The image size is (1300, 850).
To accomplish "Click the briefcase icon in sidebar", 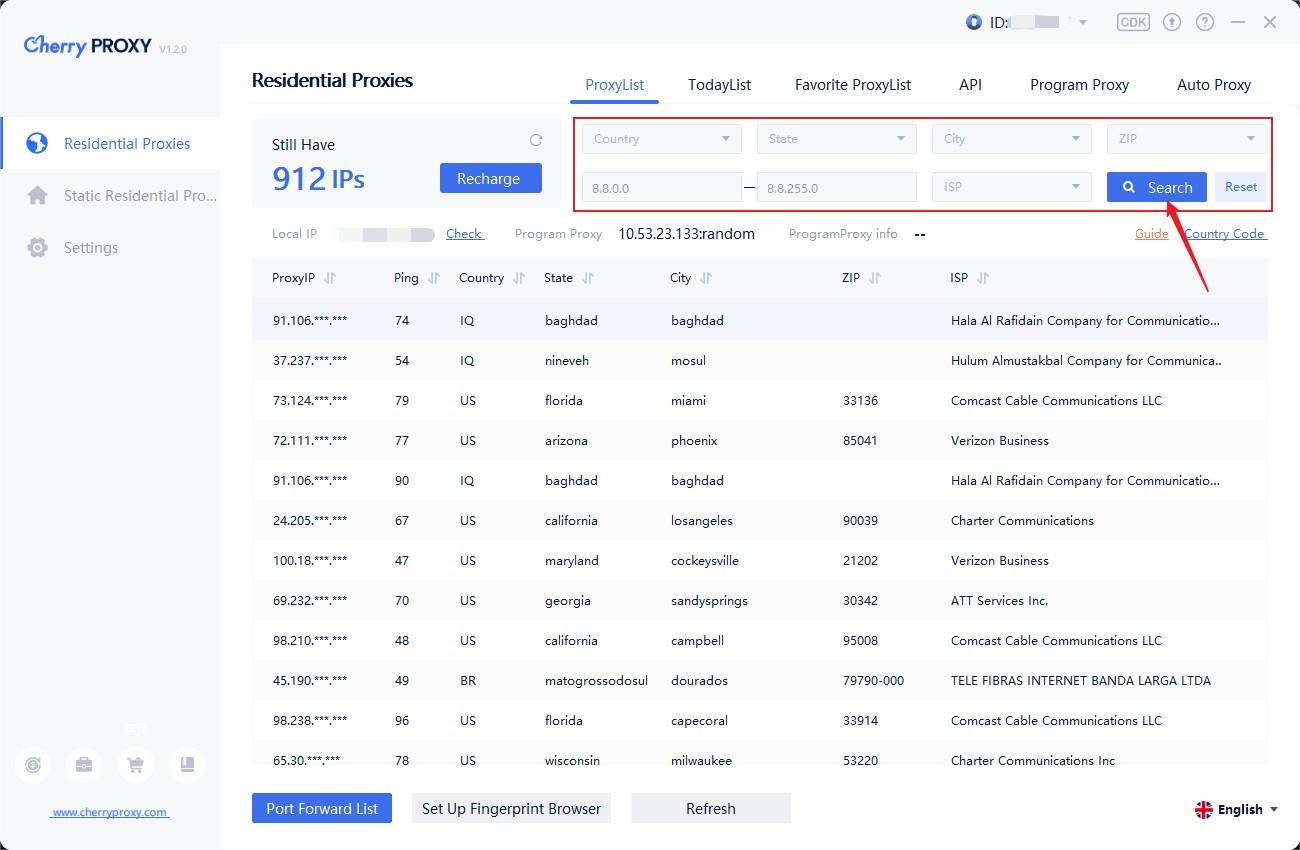I will (84, 765).
